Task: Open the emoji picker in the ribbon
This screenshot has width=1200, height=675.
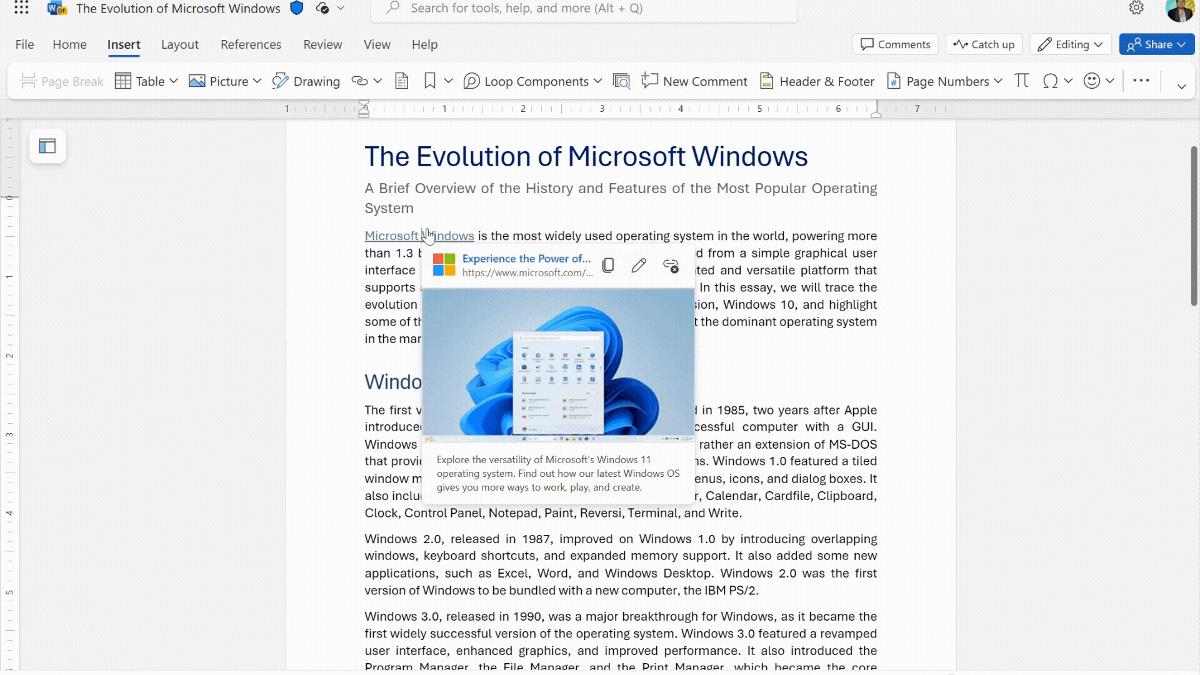Action: pos(1094,81)
